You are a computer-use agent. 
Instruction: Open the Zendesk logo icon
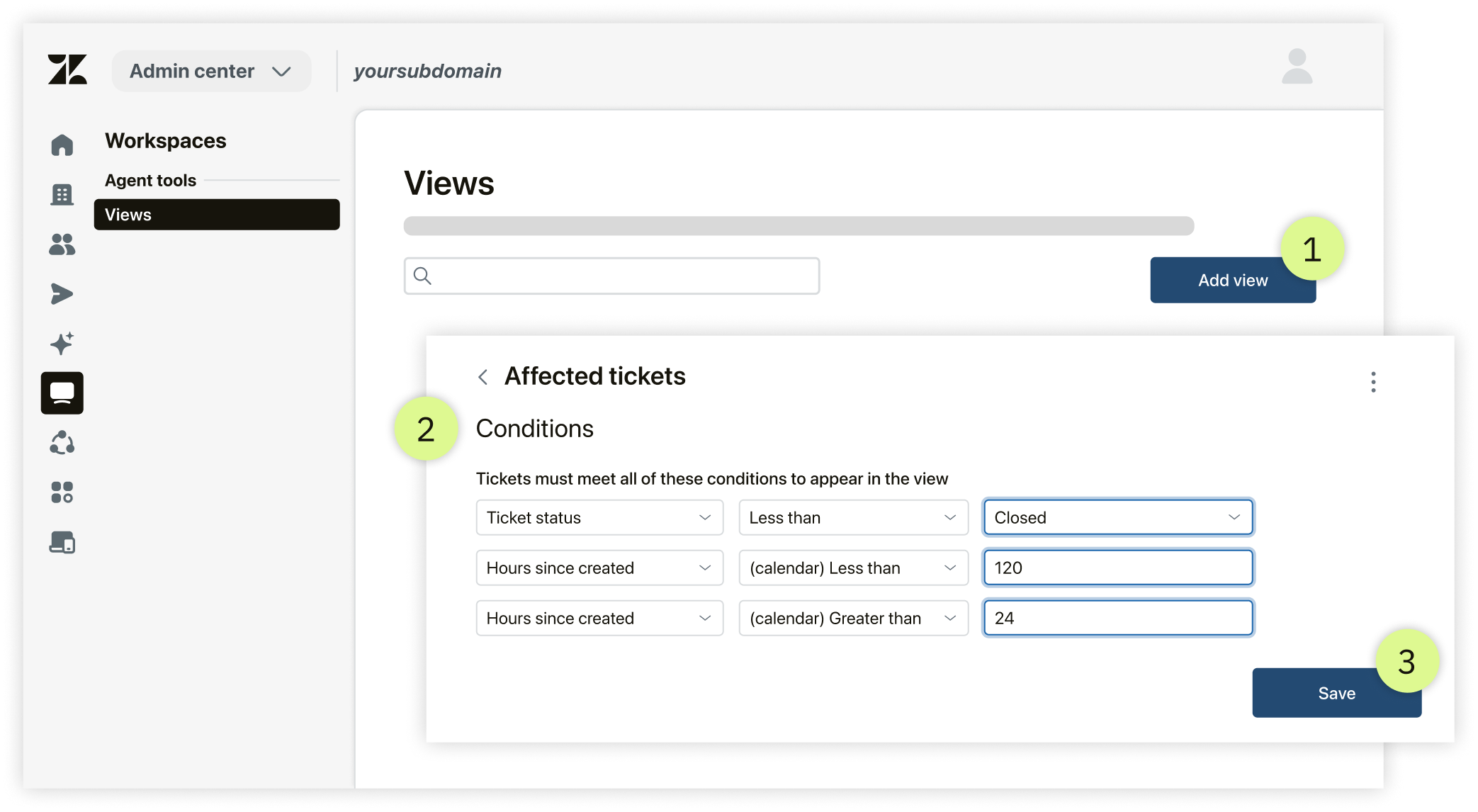(67, 70)
